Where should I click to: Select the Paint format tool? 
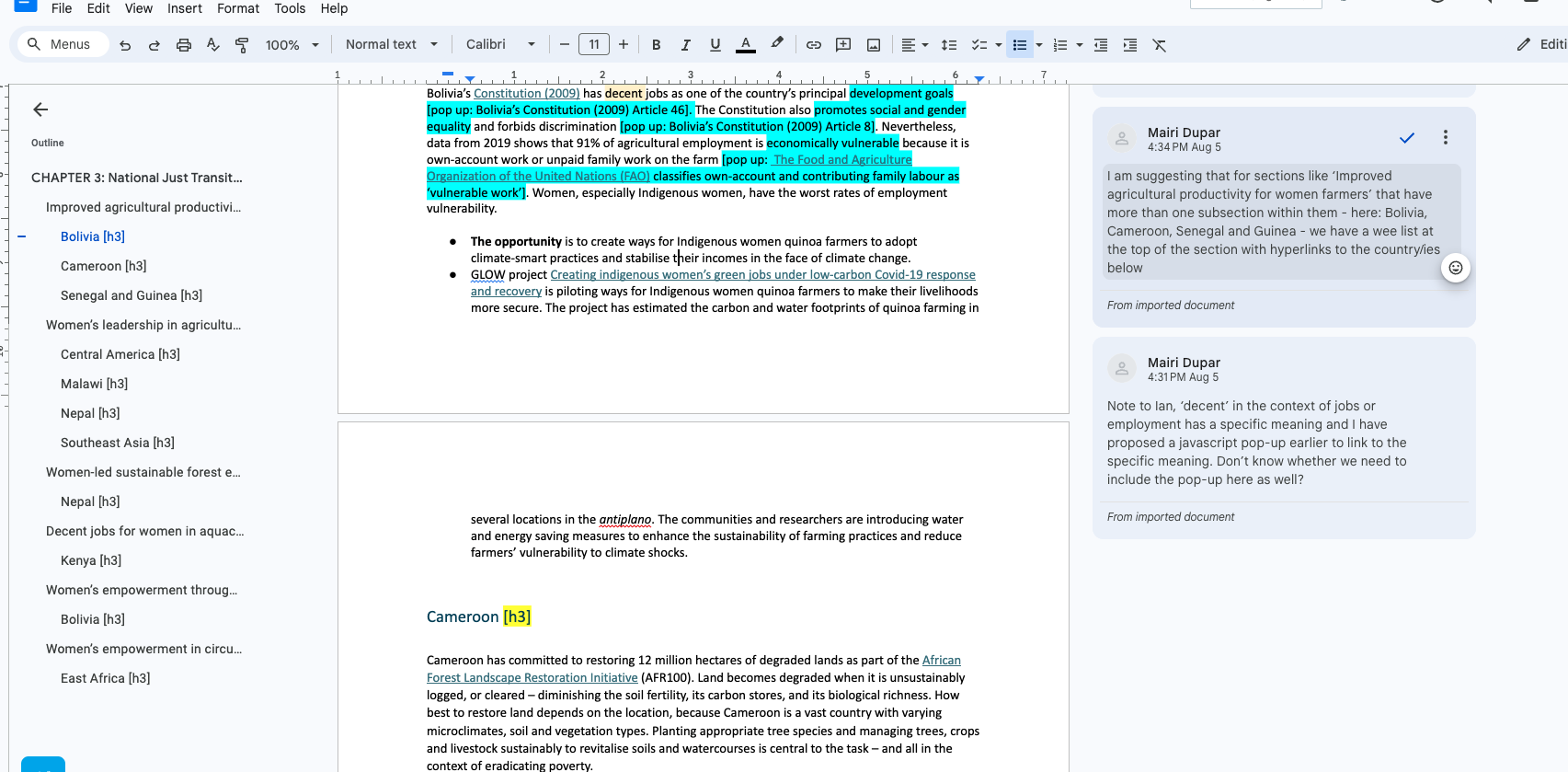tap(242, 45)
